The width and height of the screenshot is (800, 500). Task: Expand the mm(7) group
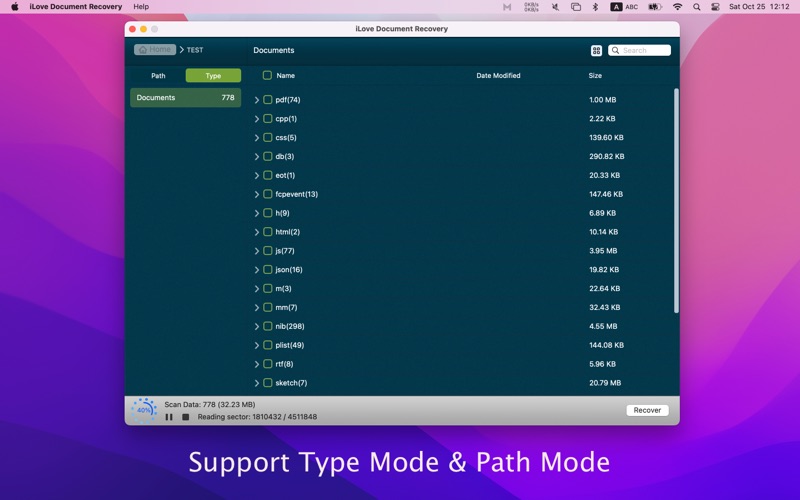(x=257, y=308)
